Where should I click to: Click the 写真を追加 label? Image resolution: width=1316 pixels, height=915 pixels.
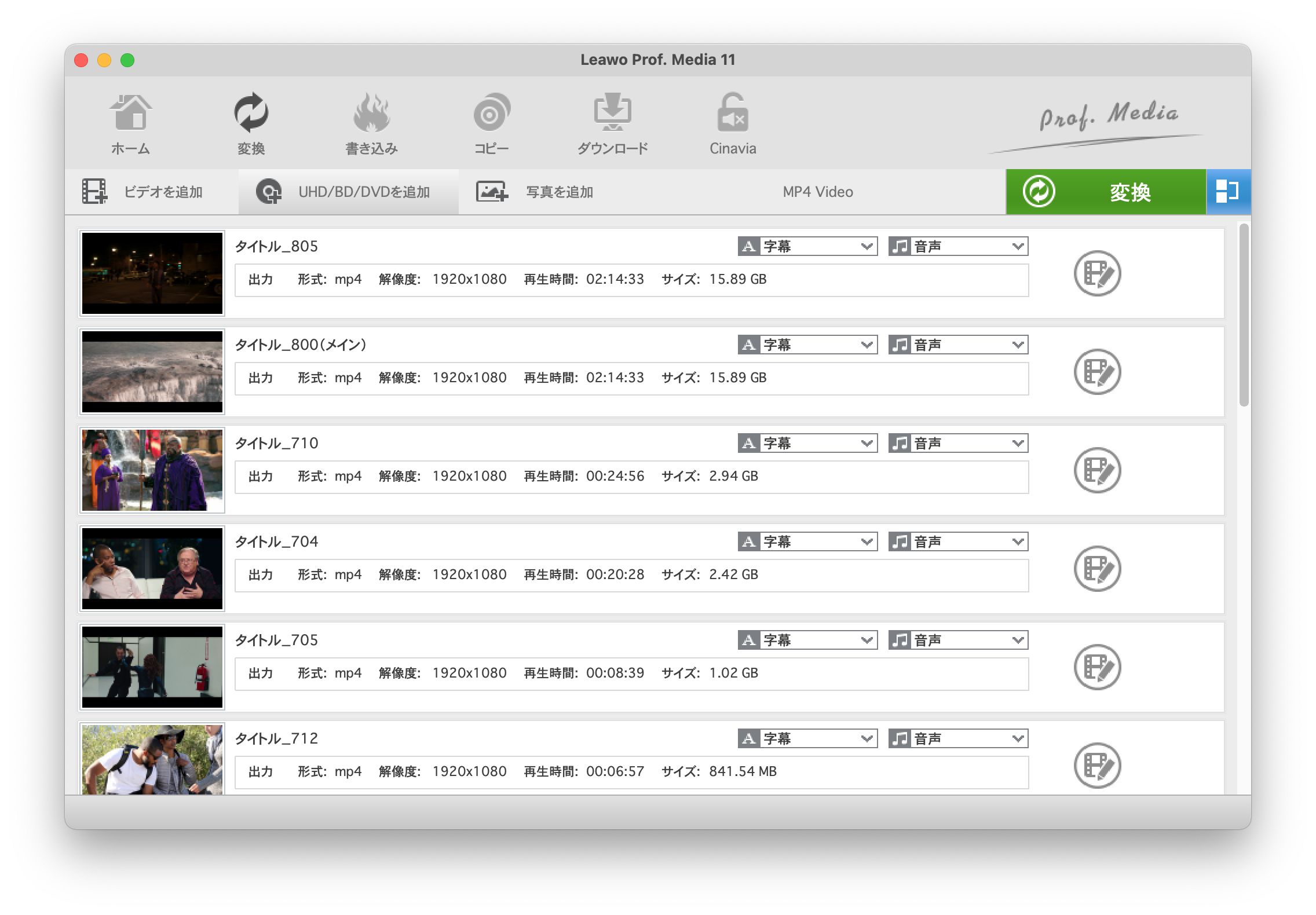(560, 192)
